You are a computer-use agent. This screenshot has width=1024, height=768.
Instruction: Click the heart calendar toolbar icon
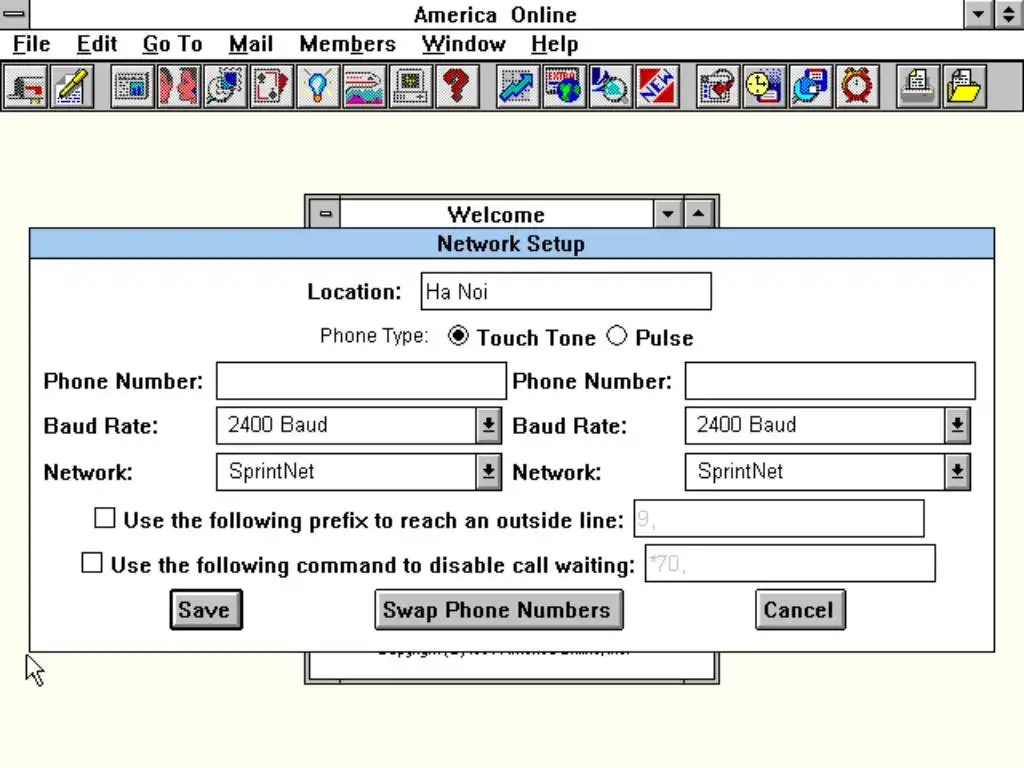point(718,86)
